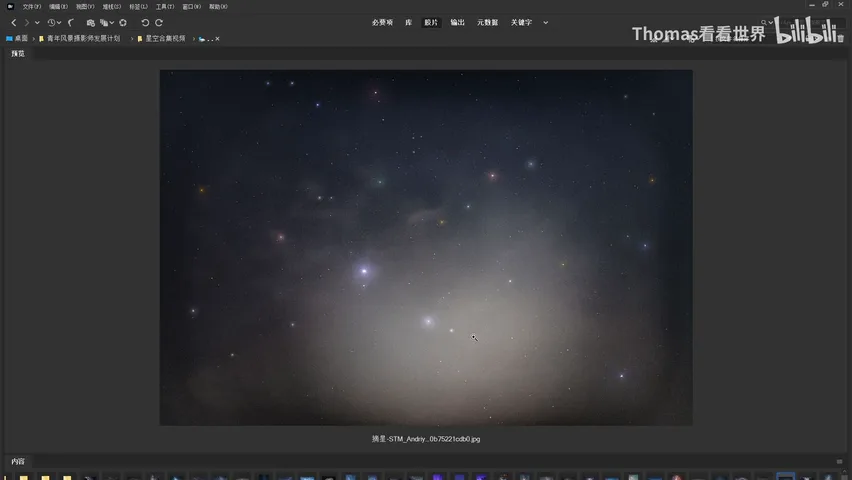Rotate image 90 degrees counterclockwise
Screen dimensions: 852x480
pyautogui.click(x=145, y=23)
